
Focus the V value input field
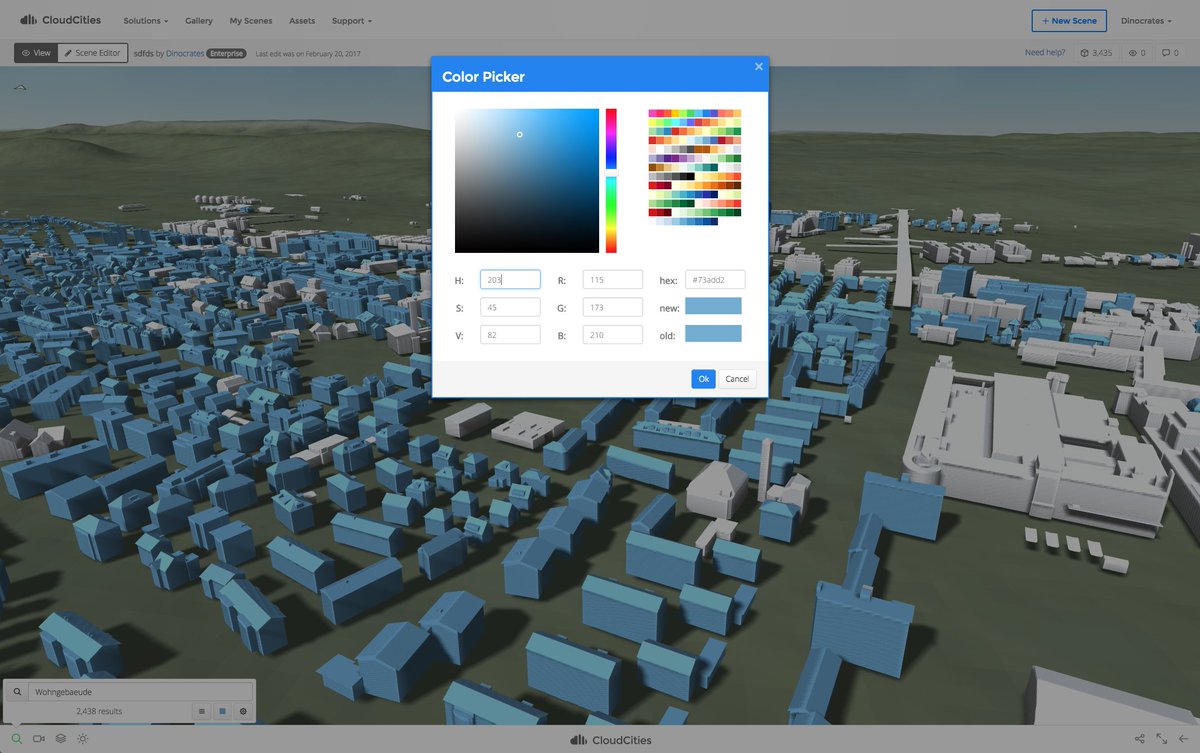510,335
